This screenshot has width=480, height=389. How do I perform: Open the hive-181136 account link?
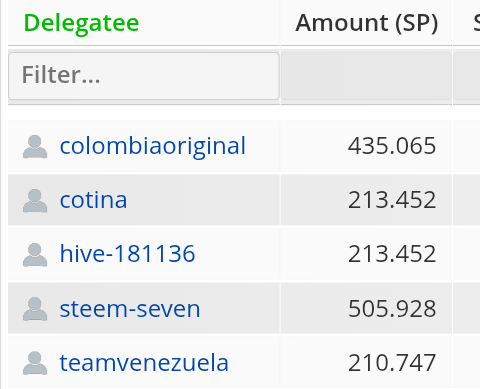point(127,254)
